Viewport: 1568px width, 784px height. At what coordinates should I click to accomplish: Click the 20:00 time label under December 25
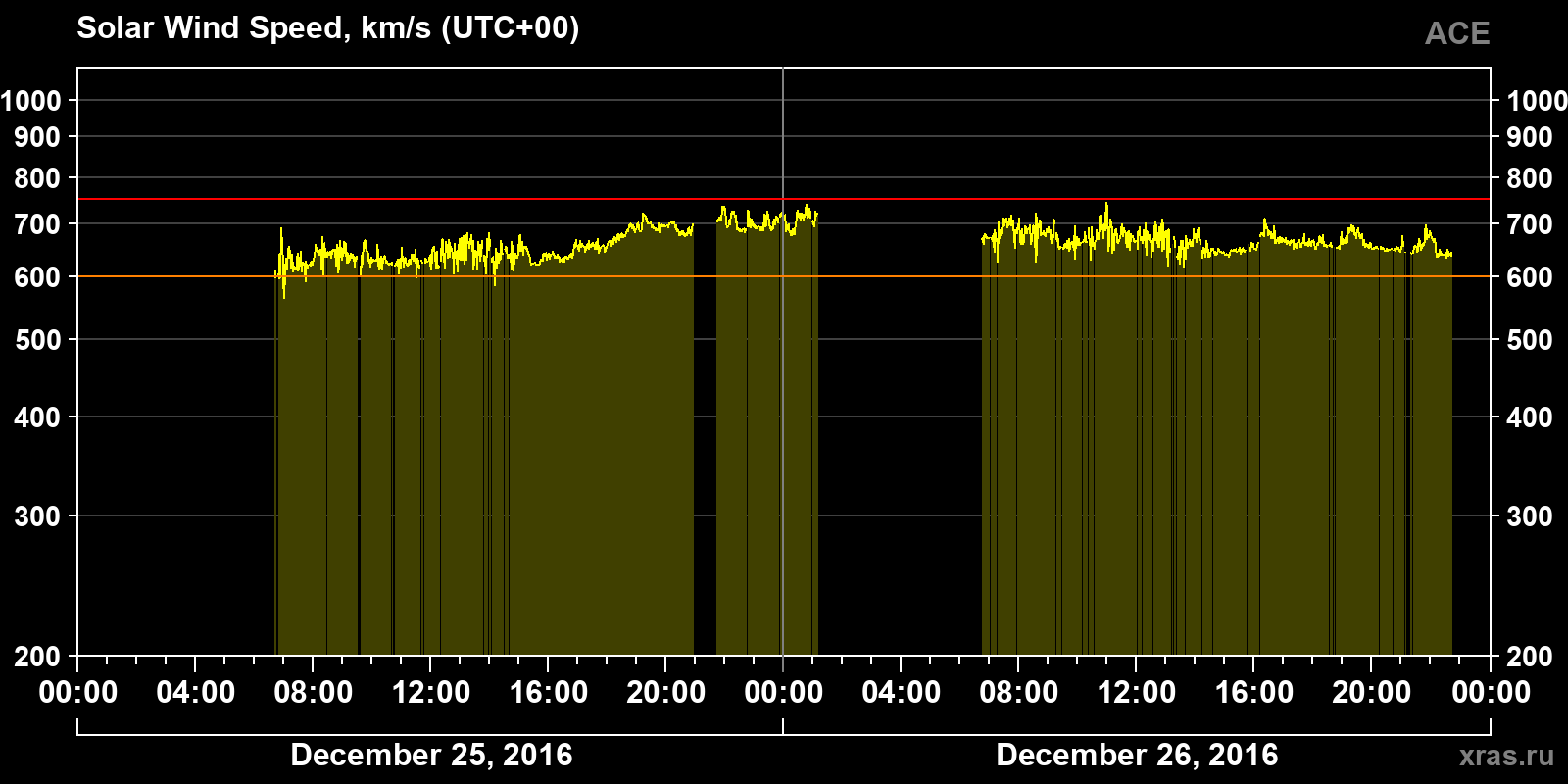(x=666, y=693)
